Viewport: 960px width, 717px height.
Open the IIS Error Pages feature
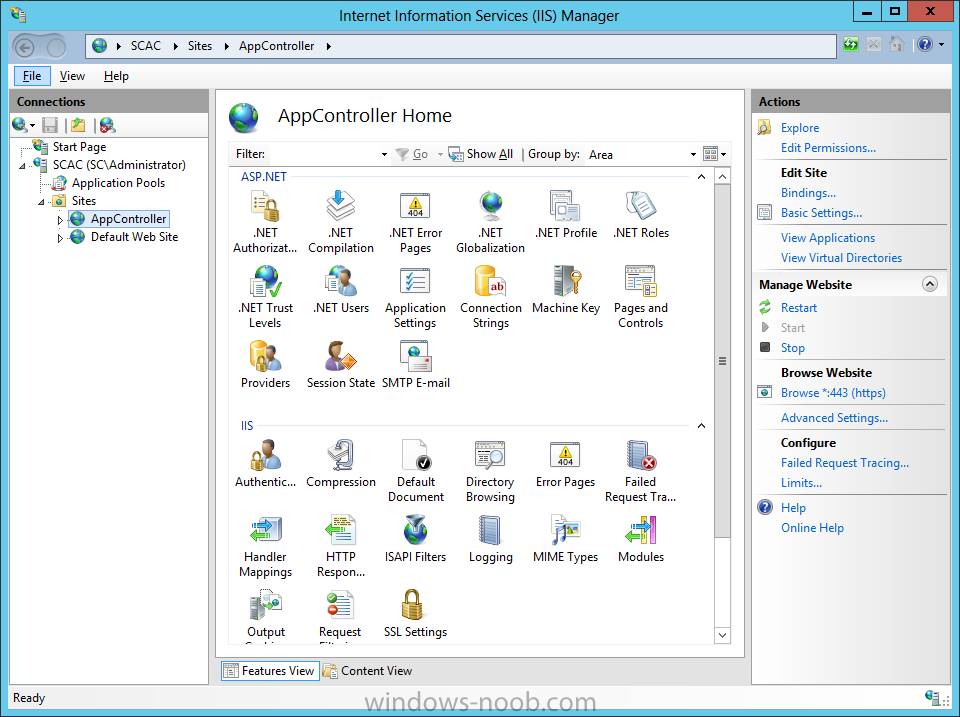tap(566, 464)
